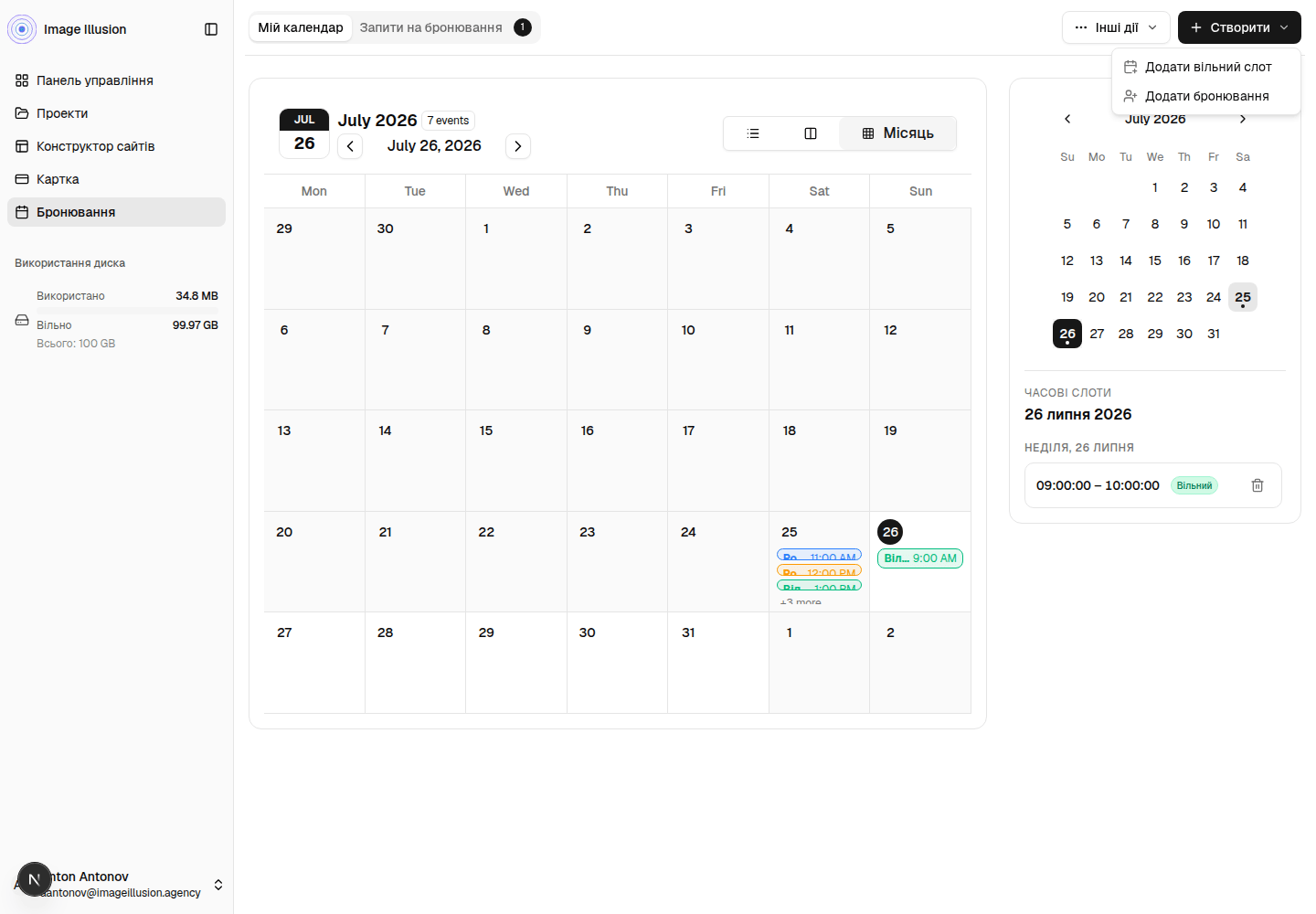Click the JUL 26 date badge
Screen dimensions: 1316x914
point(304,133)
